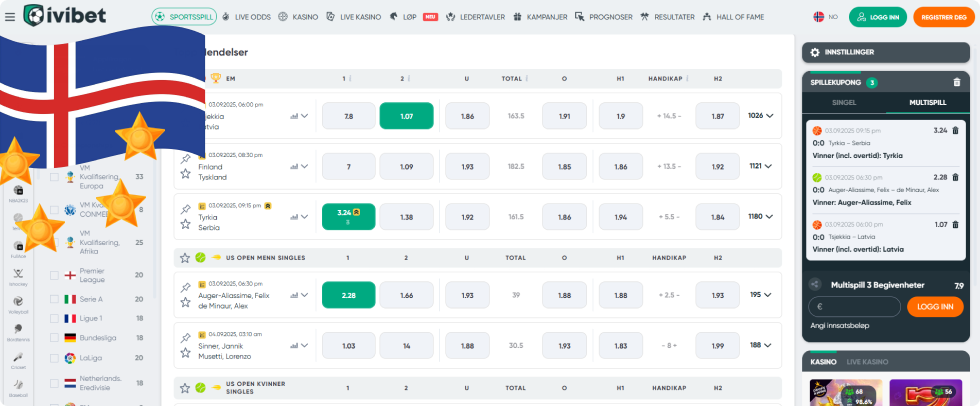Image resolution: width=980 pixels, height=406 pixels.
Task: Expand the 195 more markets for Auger-Aliassime
Action: point(769,295)
